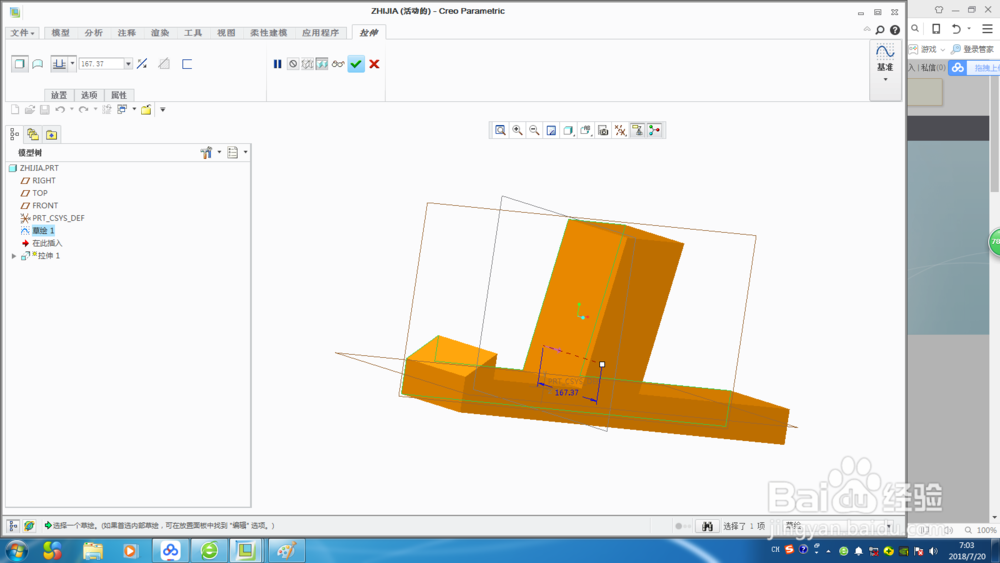This screenshot has height=563, width=1000.
Task: Switch to the 注释 ribbon tab
Action: click(127, 33)
